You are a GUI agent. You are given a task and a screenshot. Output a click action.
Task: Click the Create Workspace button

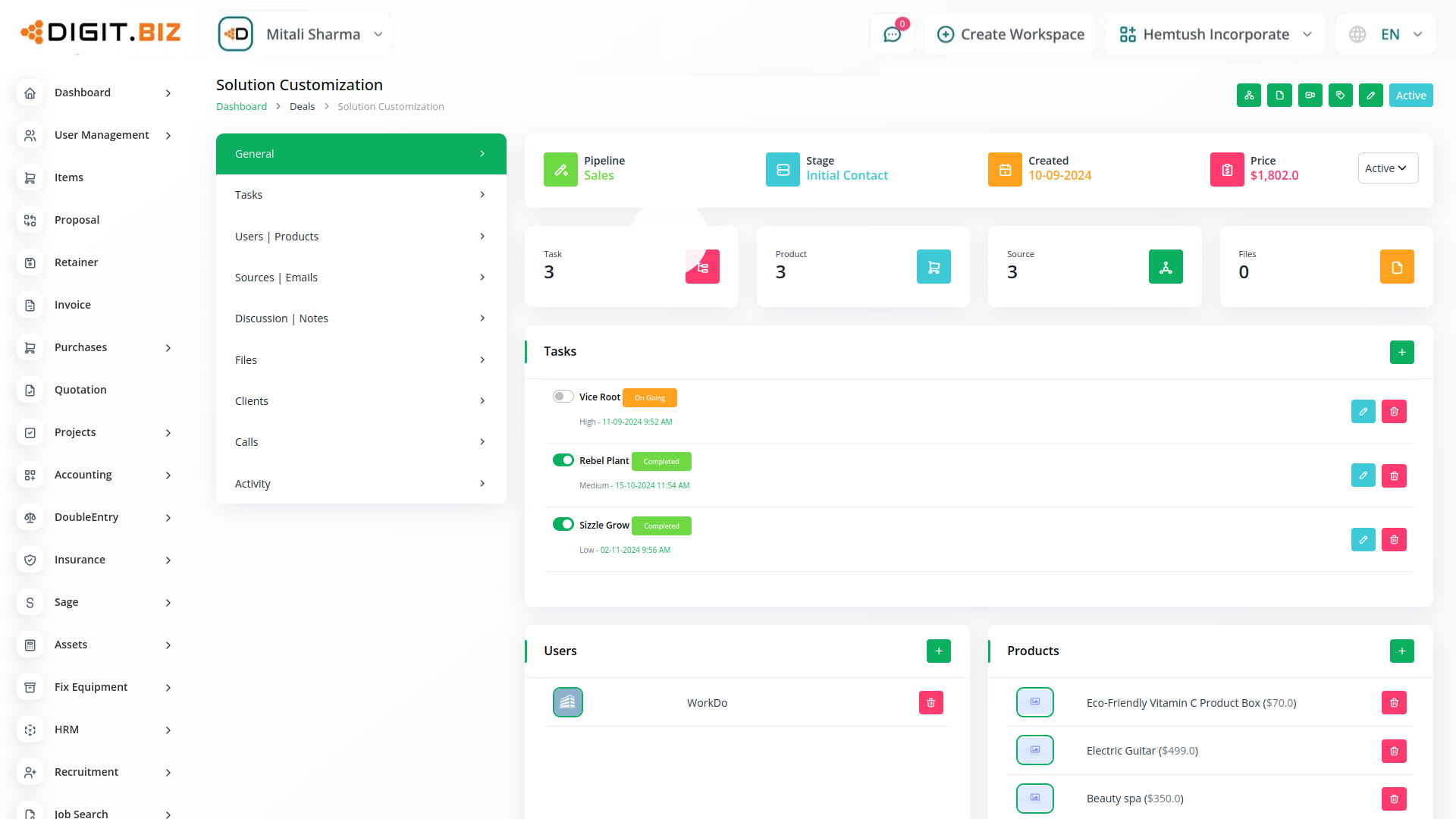(1010, 34)
